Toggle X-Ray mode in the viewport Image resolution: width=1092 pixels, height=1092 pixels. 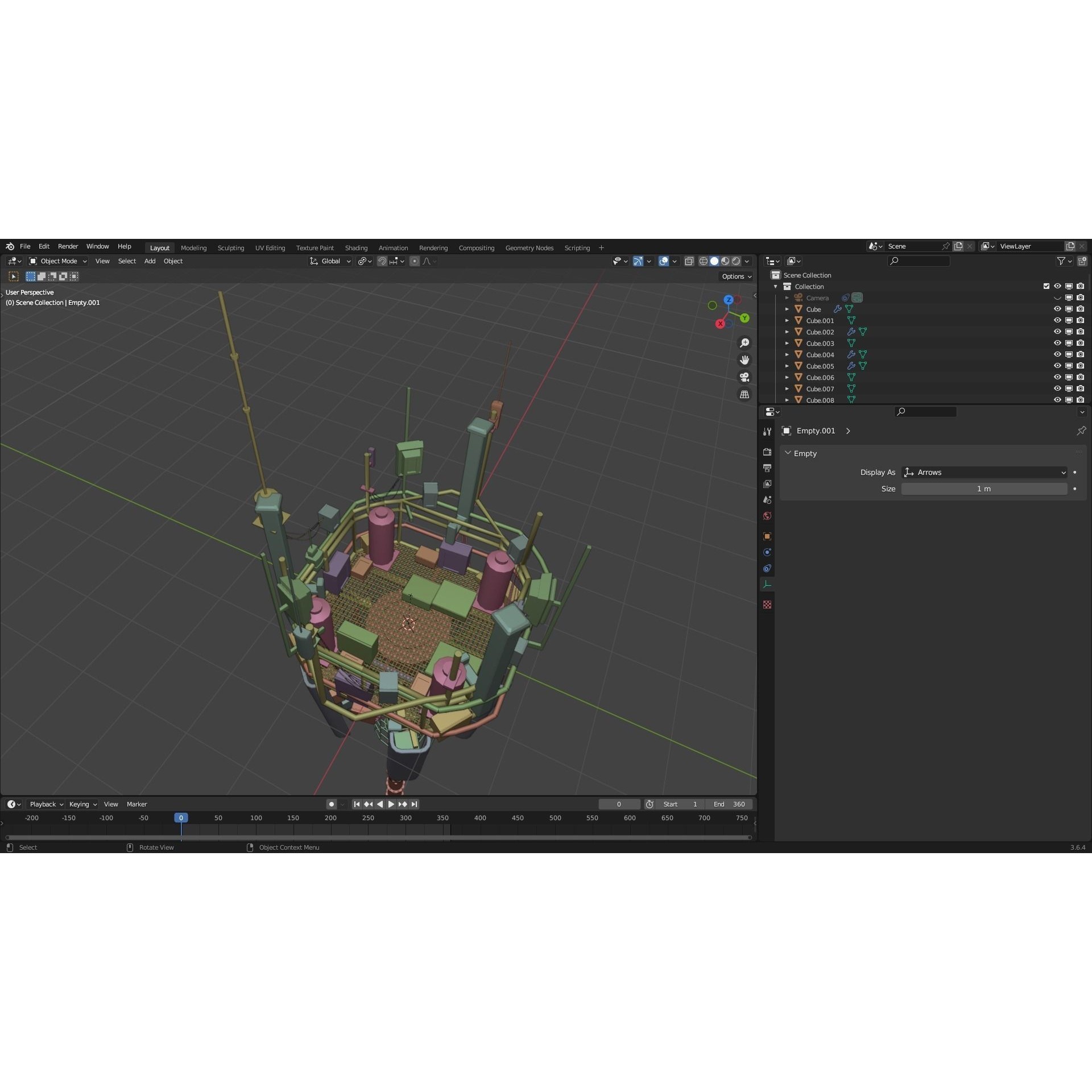tap(689, 261)
